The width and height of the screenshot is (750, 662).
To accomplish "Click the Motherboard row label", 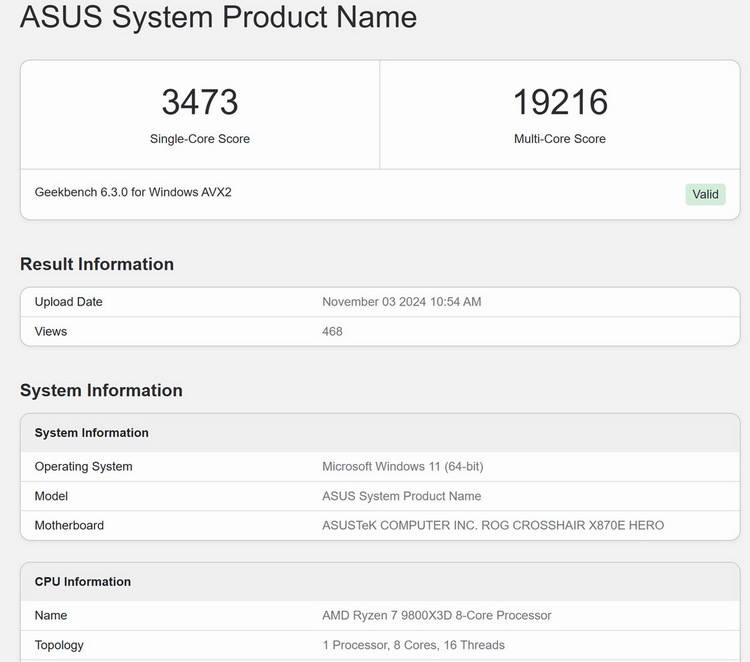I will pos(69,525).
